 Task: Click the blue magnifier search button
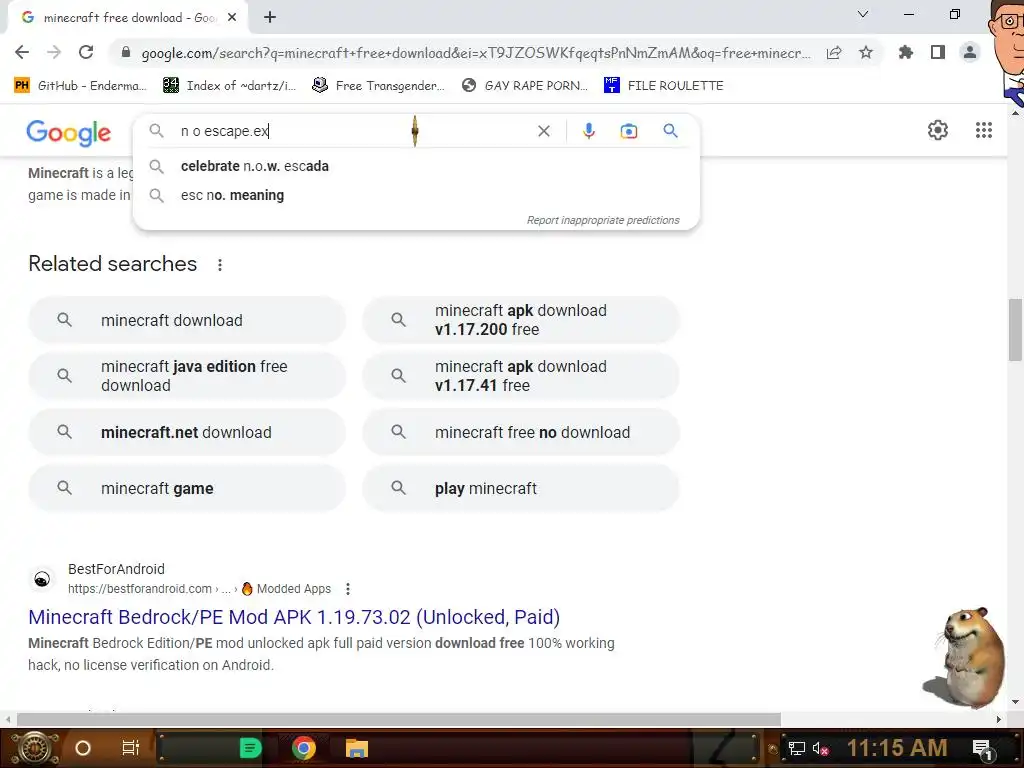coord(670,131)
